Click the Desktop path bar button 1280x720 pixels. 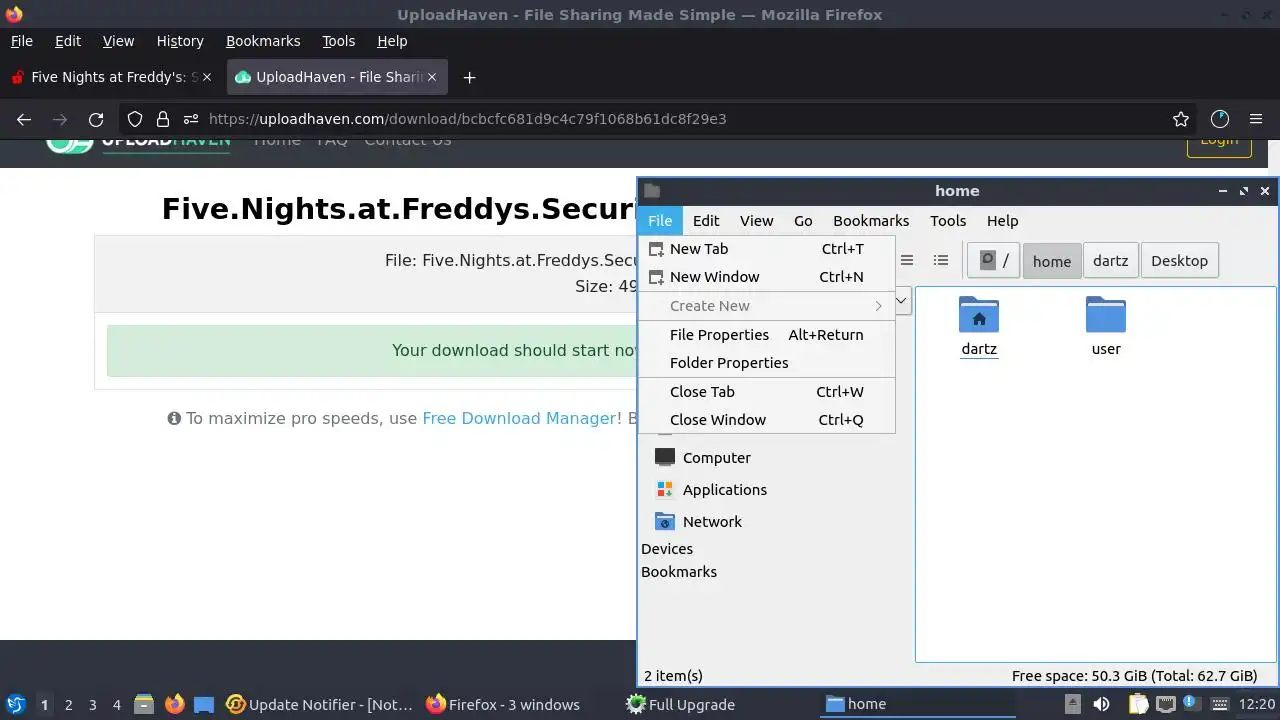tap(1179, 261)
